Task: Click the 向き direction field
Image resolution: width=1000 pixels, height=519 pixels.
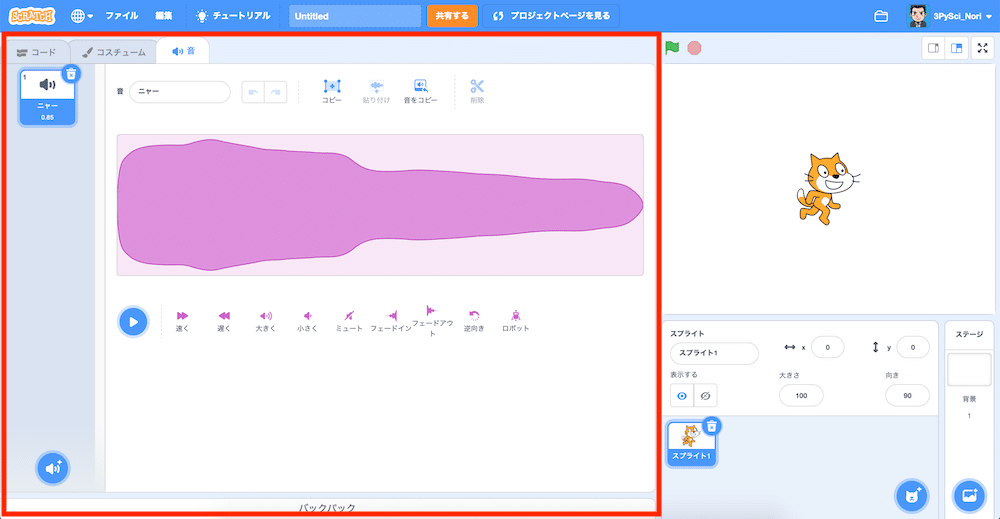Action: (907, 396)
